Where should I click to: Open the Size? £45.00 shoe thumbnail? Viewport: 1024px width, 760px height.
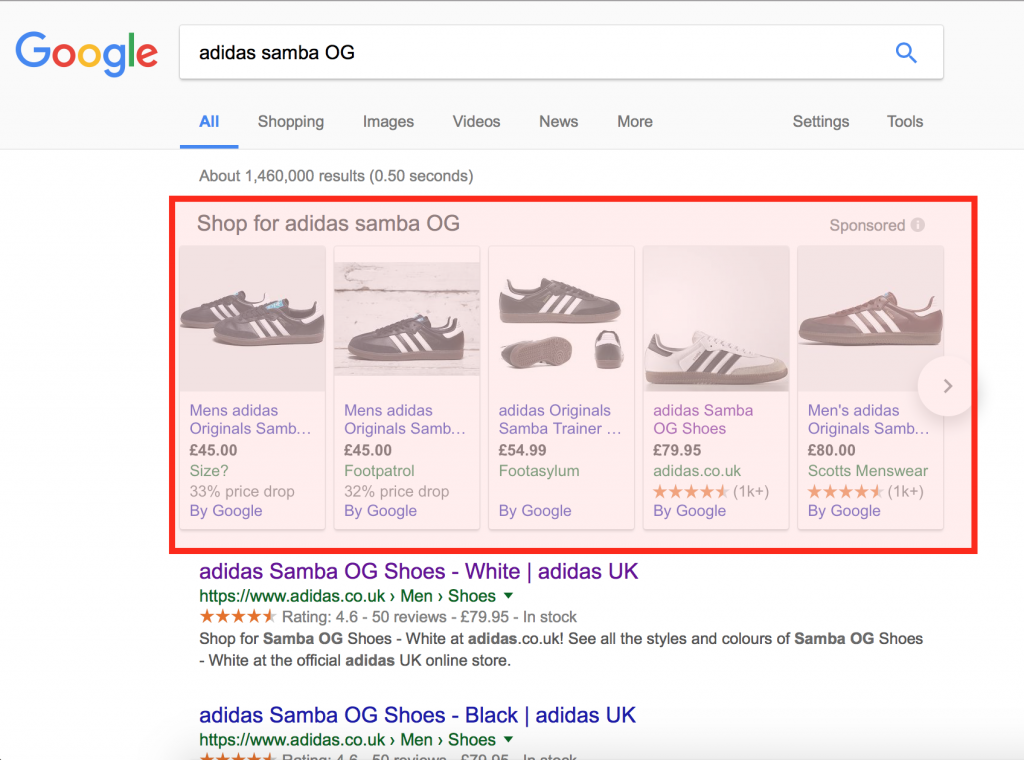[x=252, y=319]
